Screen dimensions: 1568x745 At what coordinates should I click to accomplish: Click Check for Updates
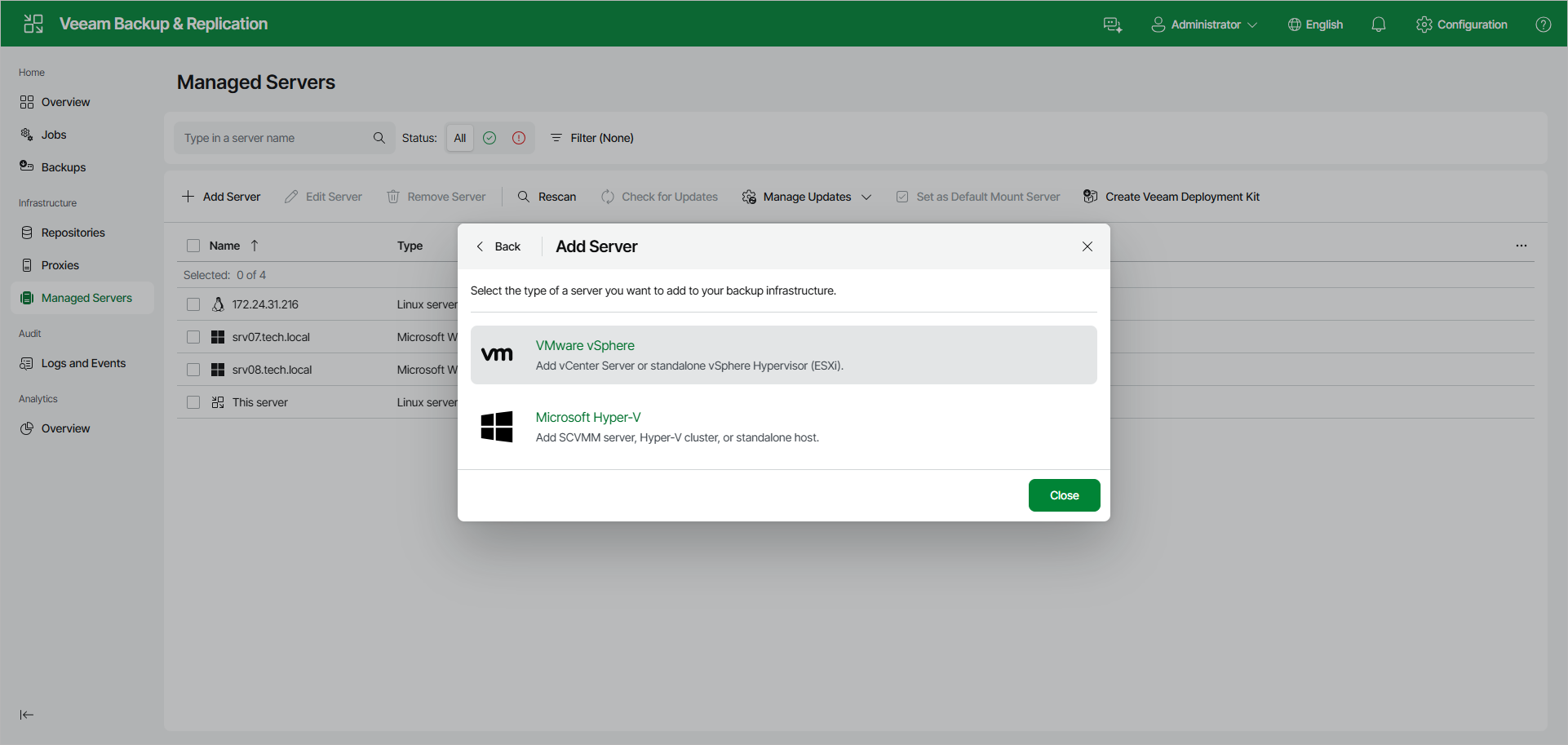[x=659, y=197]
